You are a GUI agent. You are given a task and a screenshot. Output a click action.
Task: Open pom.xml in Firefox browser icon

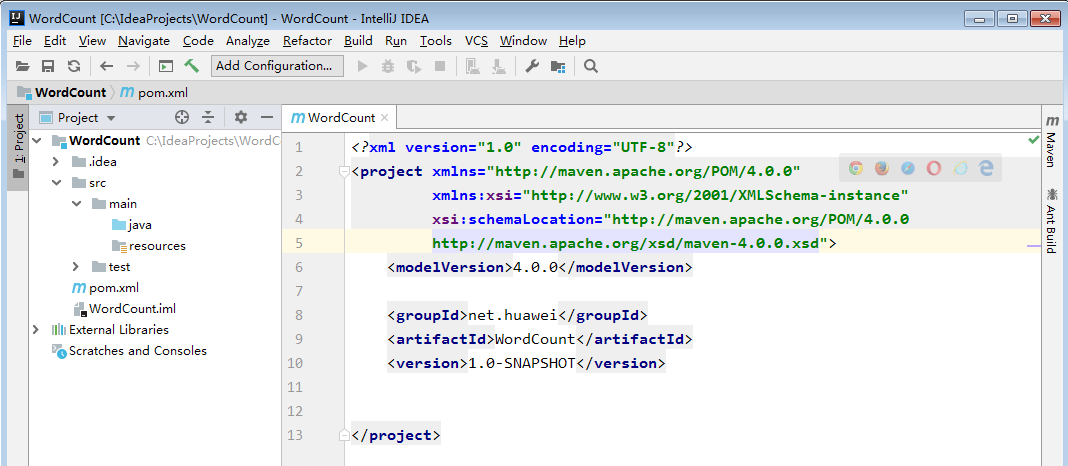pos(882,168)
